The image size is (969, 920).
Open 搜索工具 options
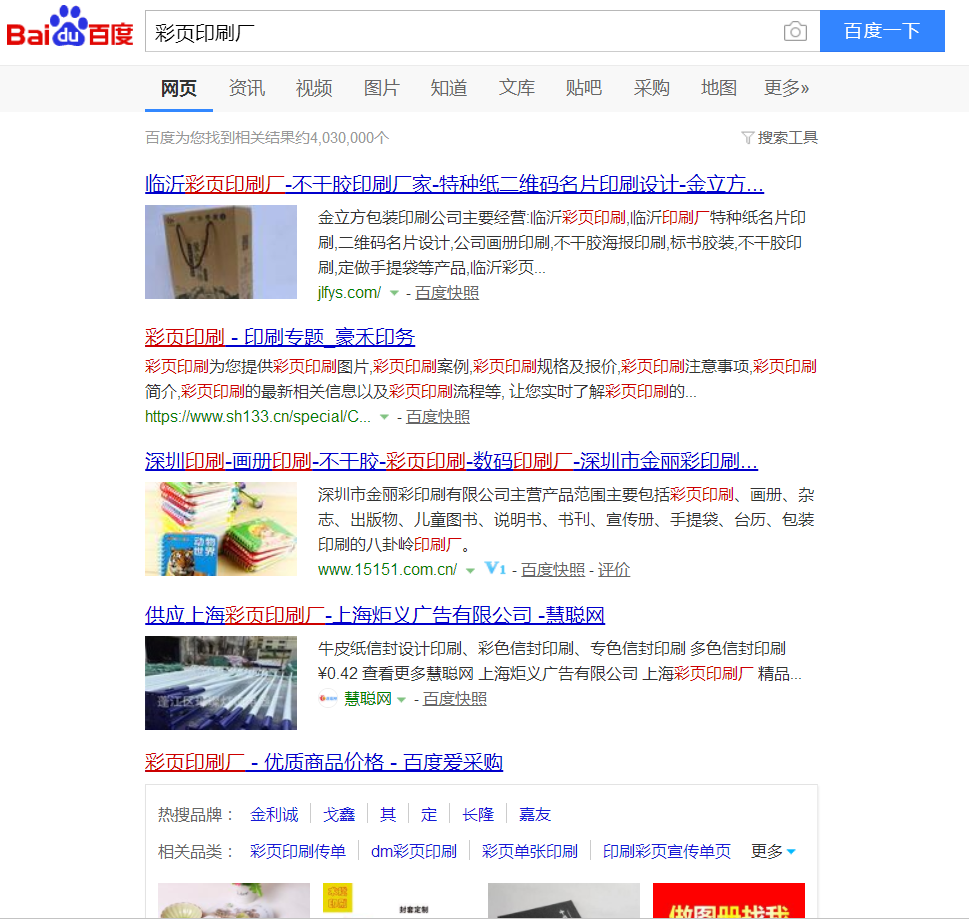(x=787, y=138)
